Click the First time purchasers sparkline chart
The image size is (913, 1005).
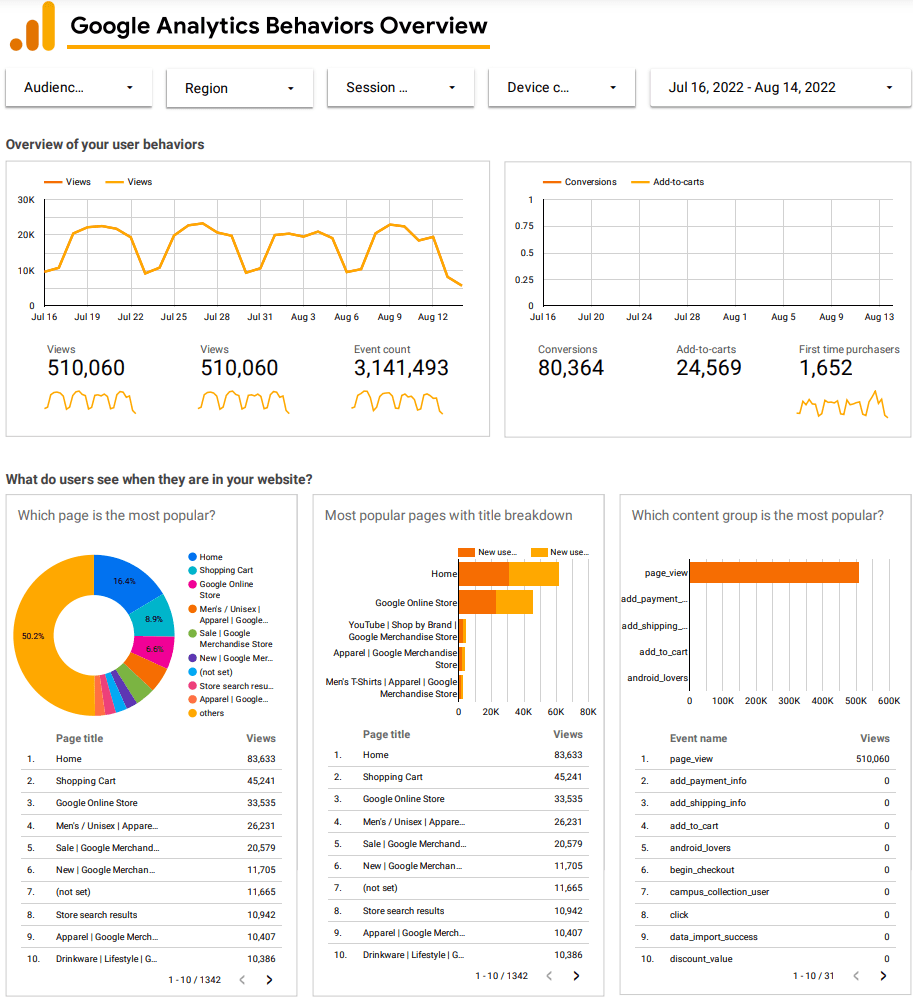pos(842,405)
